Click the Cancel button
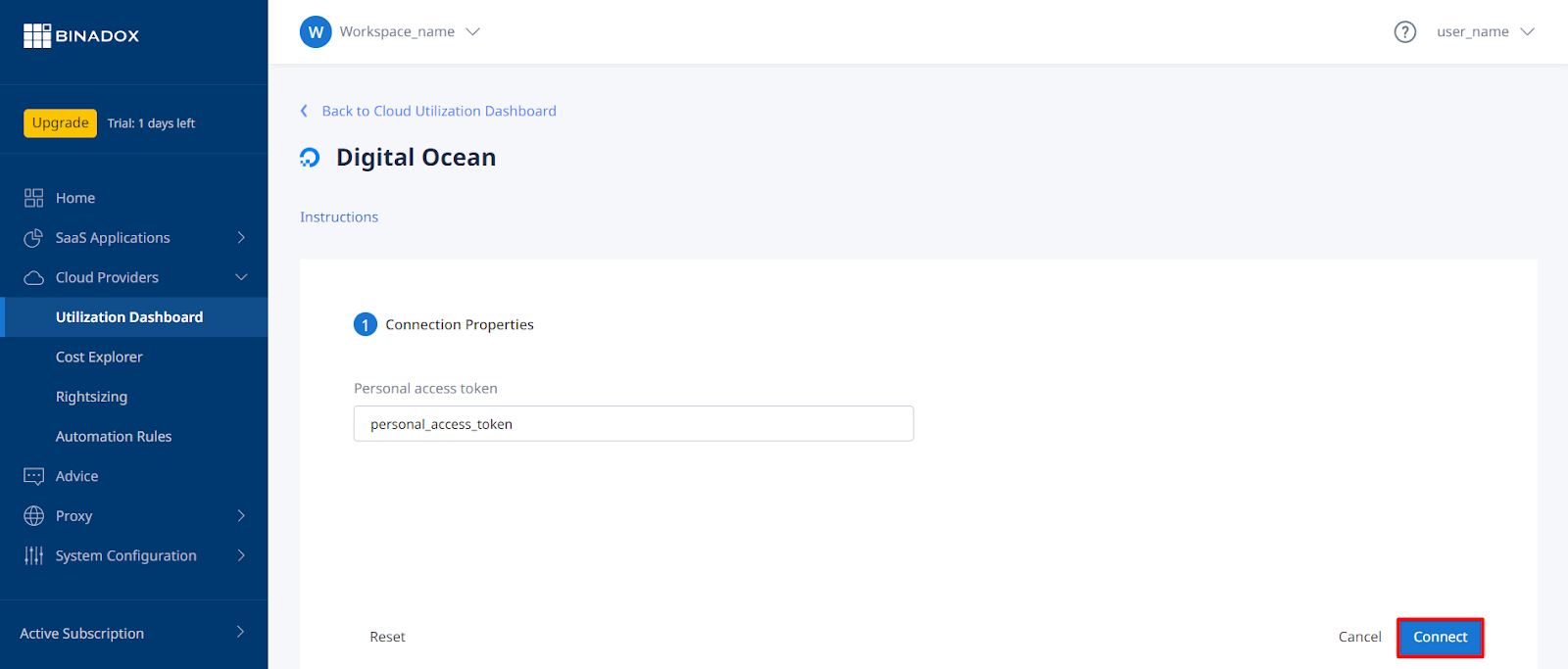This screenshot has width=1568, height=669. pyautogui.click(x=1359, y=637)
